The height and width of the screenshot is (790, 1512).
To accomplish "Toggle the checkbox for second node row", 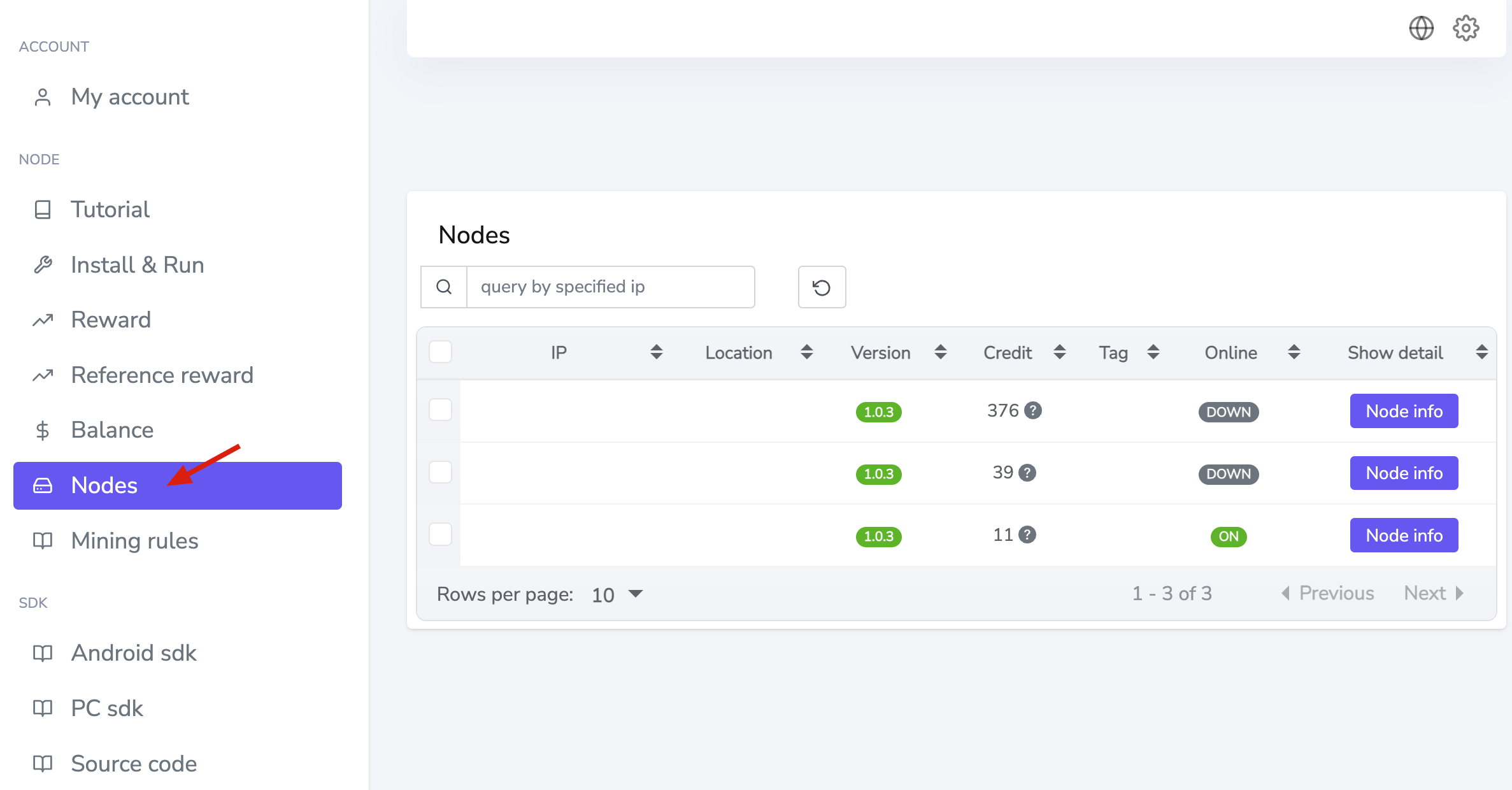I will pyautogui.click(x=441, y=472).
